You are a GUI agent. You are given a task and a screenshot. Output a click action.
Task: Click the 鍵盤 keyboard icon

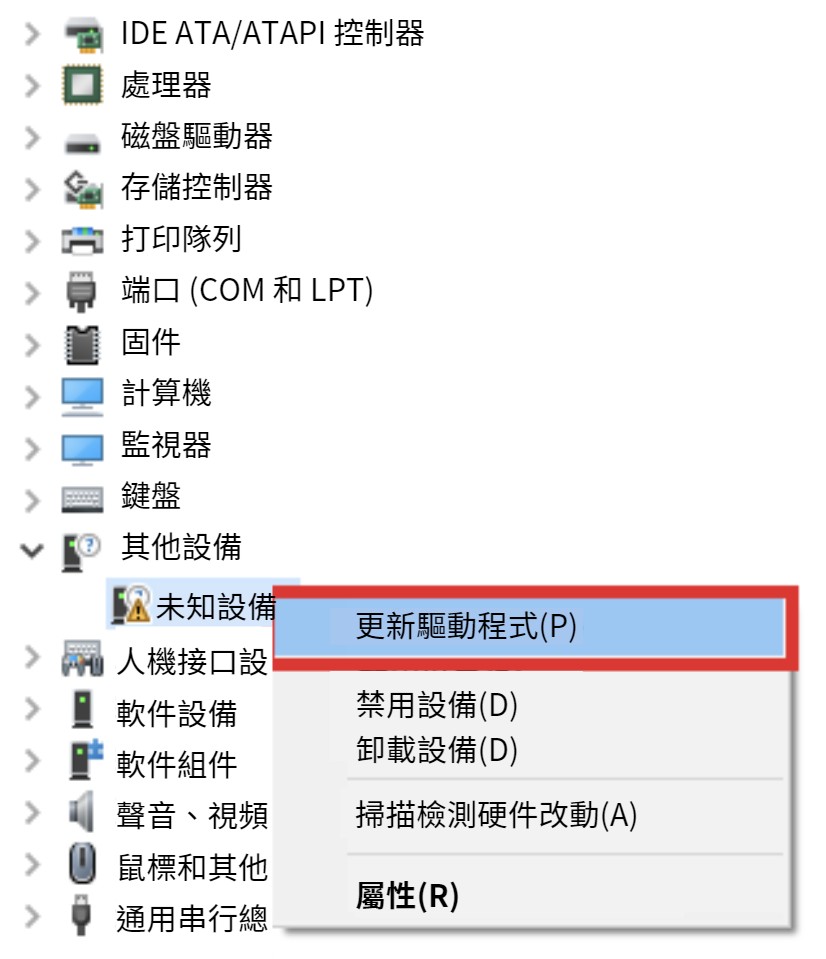[83, 498]
